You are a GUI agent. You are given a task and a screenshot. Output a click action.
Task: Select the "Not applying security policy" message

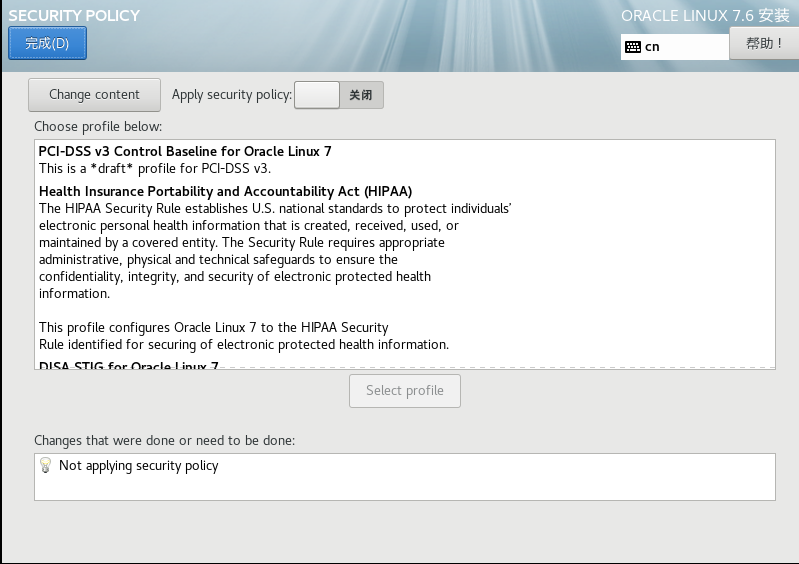138,465
